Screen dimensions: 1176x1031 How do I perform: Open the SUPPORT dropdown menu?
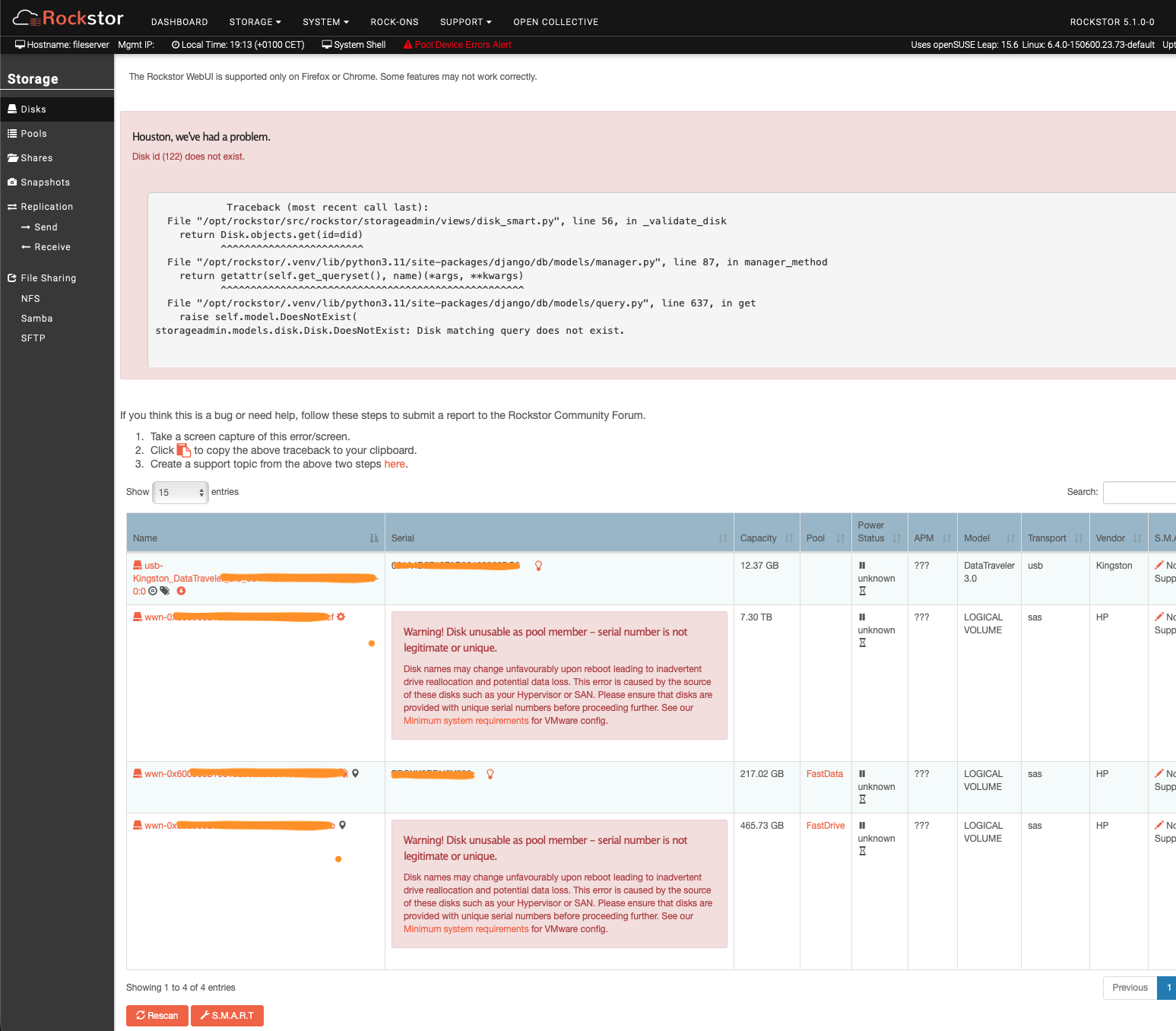point(465,22)
